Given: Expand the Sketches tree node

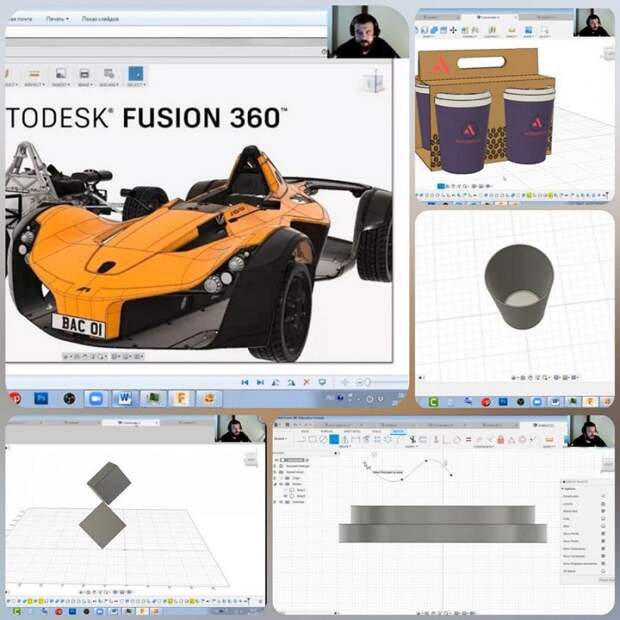Looking at the screenshot, I should (x=275, y=502).
